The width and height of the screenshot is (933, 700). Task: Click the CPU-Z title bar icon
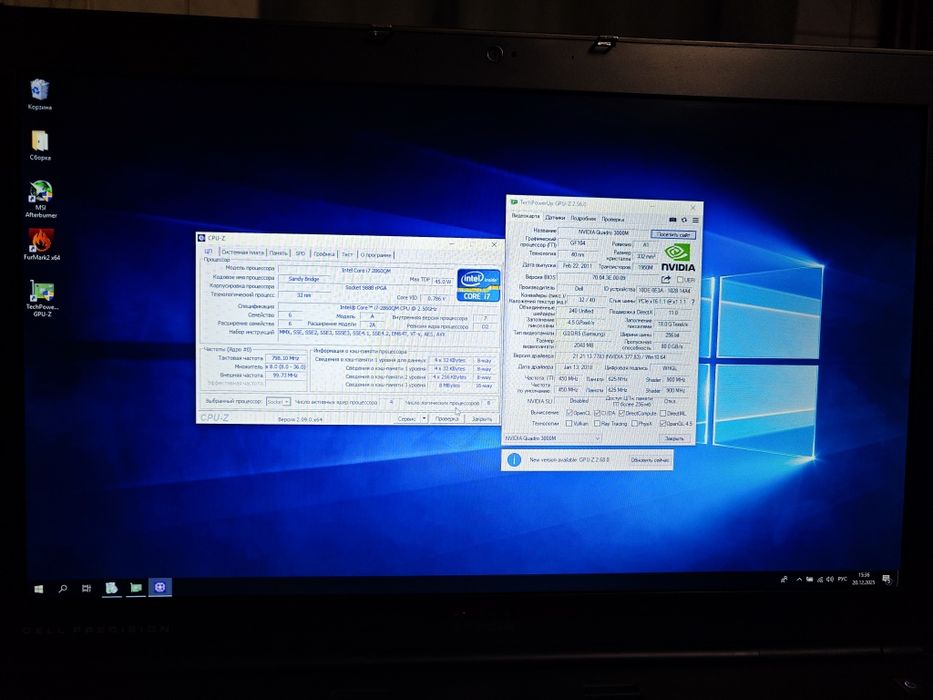(202, 238)
